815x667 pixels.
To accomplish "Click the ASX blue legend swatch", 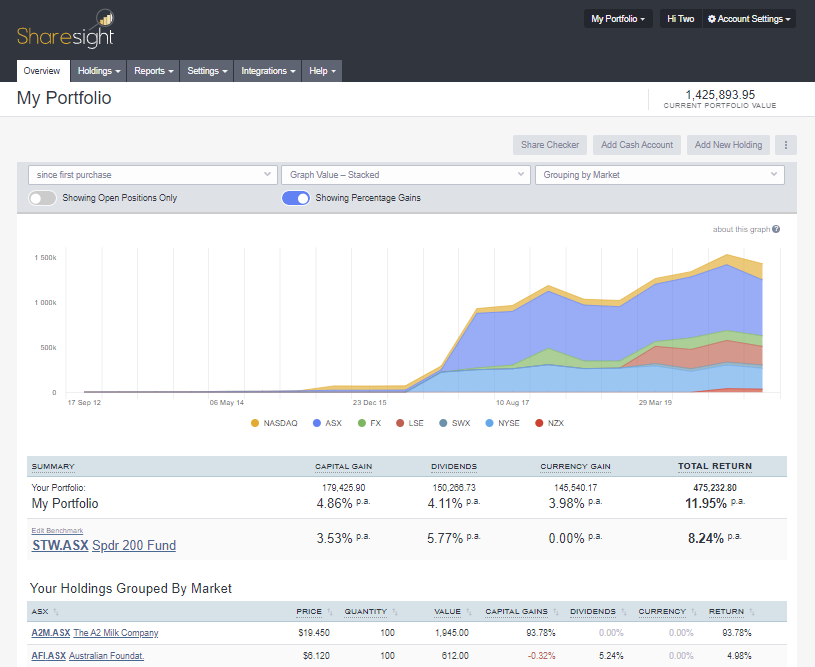I will pos(317,423).
